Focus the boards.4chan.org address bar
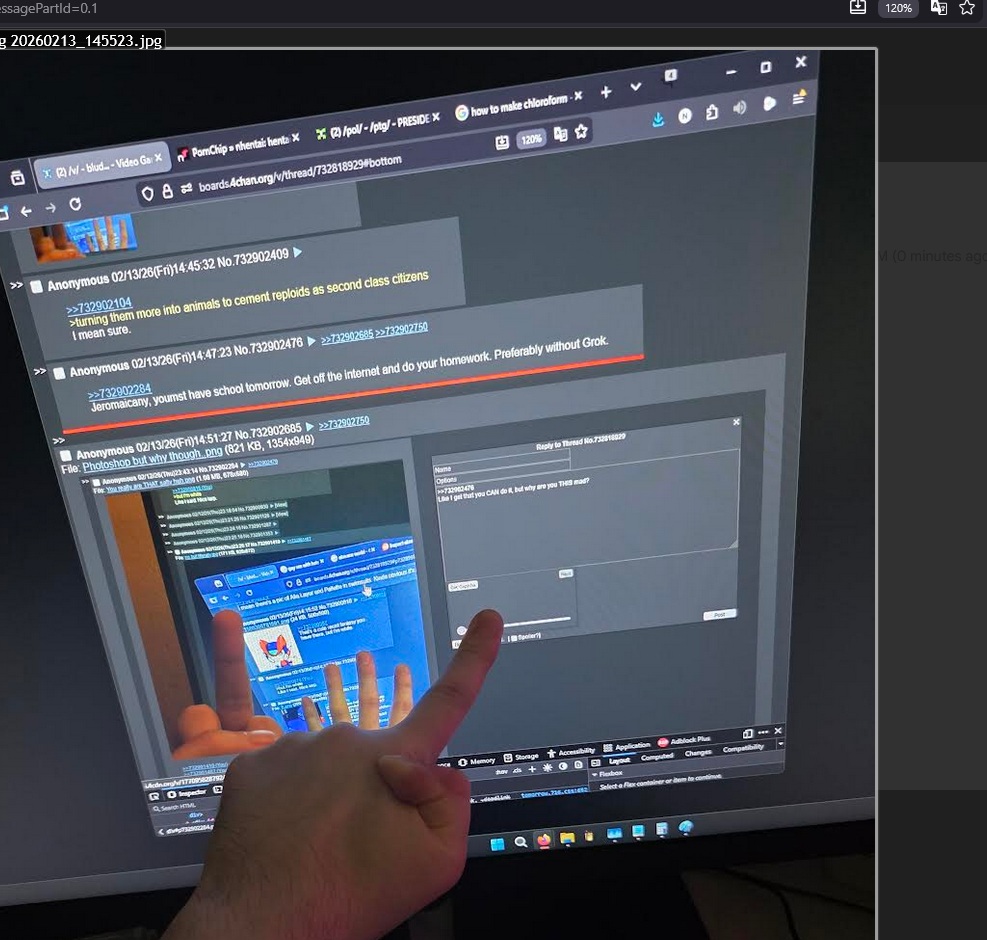The image size is (987, 940). [x=300, y=173]
